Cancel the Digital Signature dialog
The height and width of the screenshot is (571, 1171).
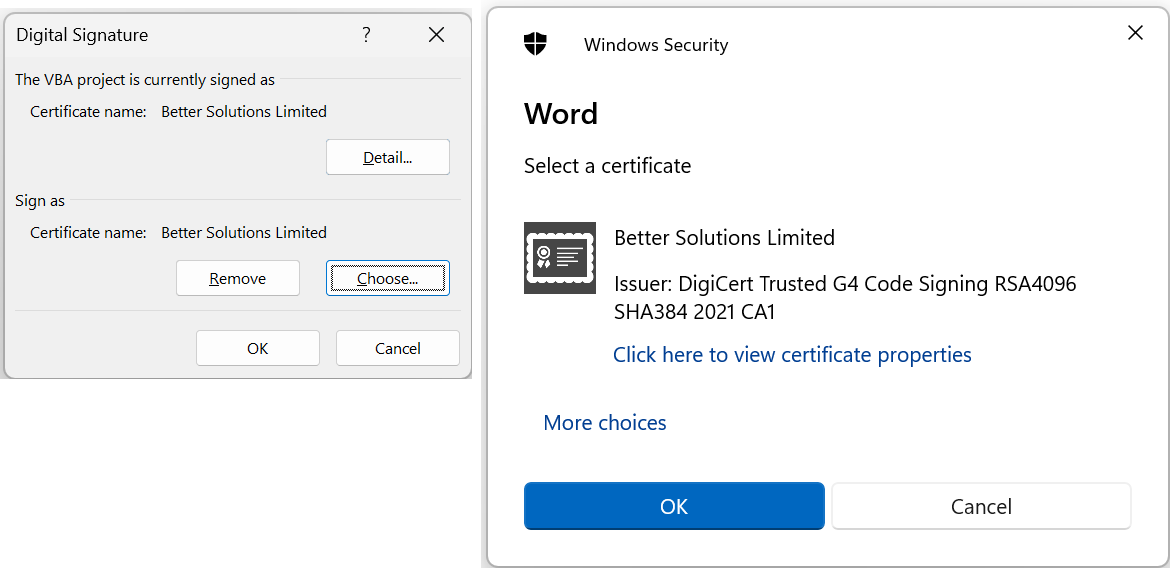pos(397,349)
